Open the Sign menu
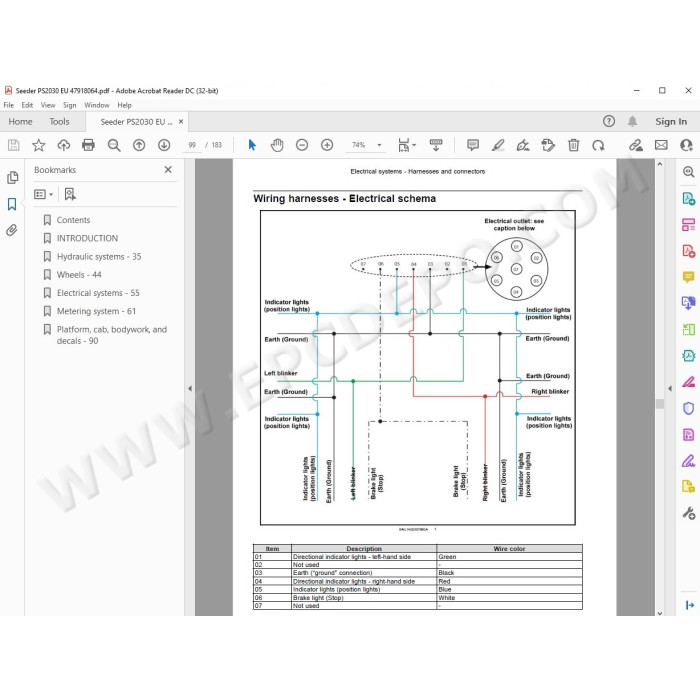Image resolution: width=700 pixels, height=700 pixels. [x=70, y=105]
